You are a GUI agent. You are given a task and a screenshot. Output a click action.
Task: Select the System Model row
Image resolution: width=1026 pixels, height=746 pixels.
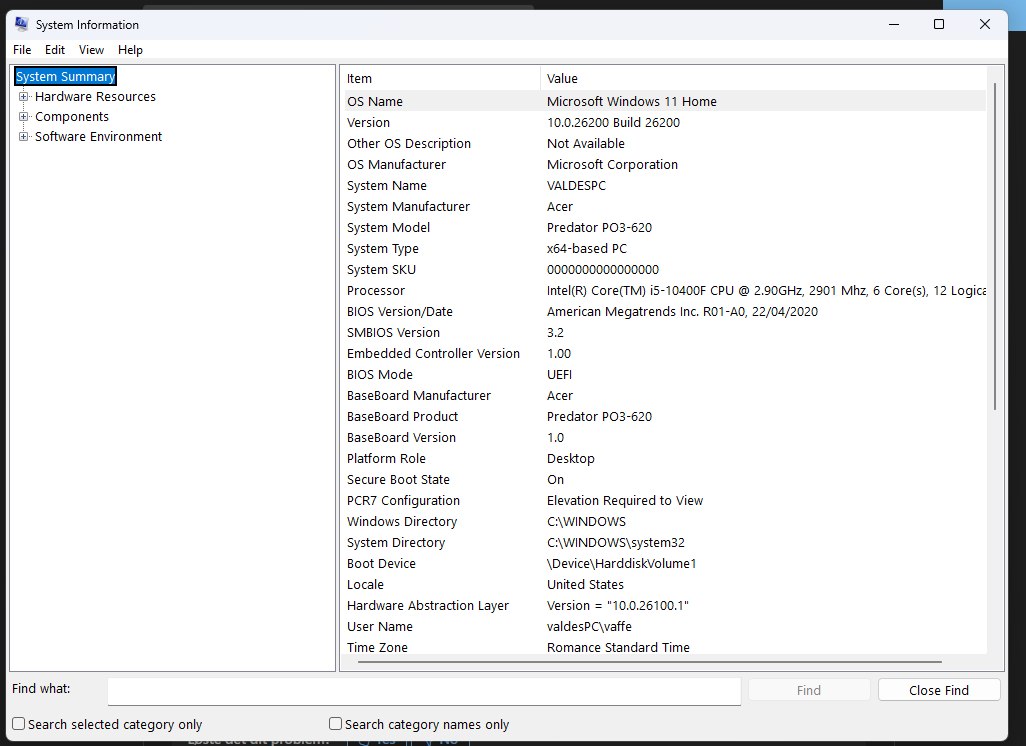pyautogui.click(x=665, y=228)
